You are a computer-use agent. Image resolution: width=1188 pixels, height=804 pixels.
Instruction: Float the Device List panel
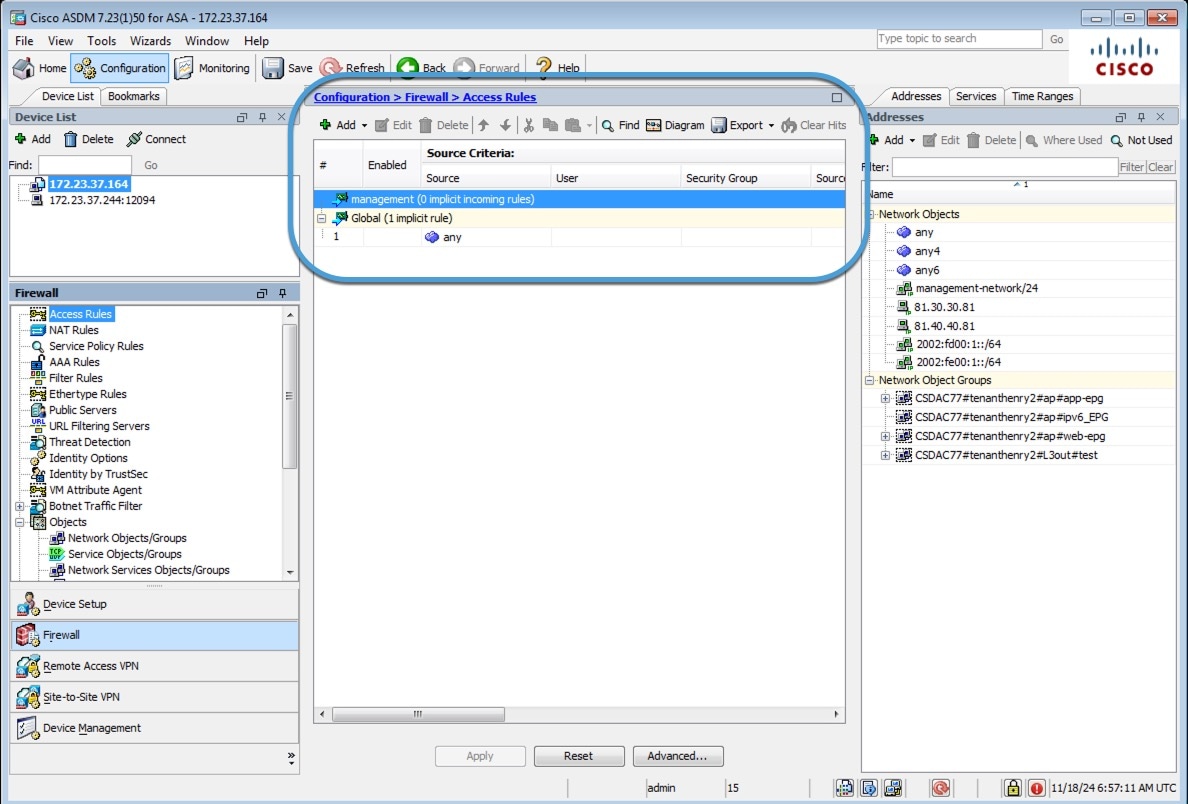coord(242,117)
